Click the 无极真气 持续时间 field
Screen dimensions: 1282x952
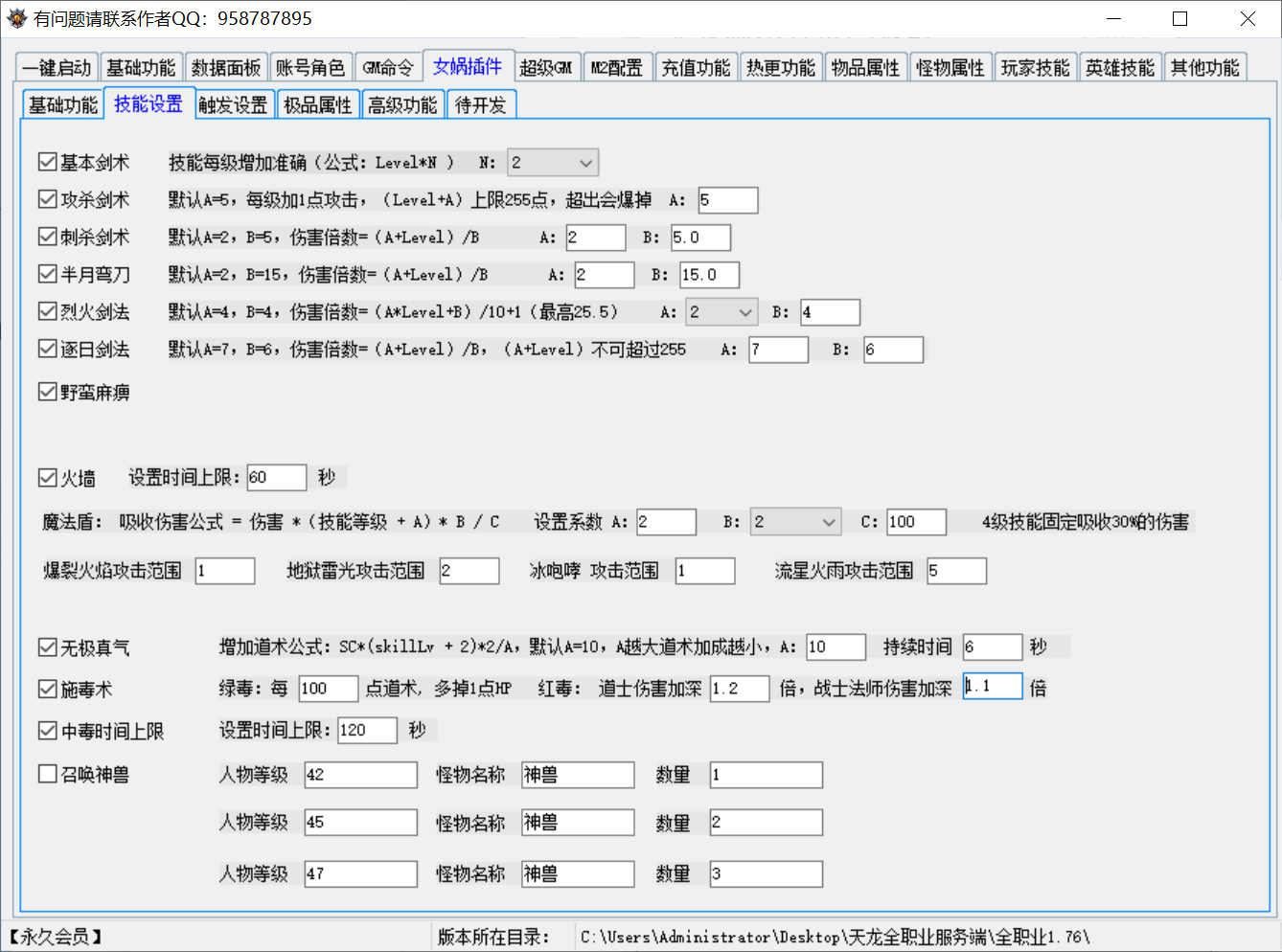click(993, 646)
